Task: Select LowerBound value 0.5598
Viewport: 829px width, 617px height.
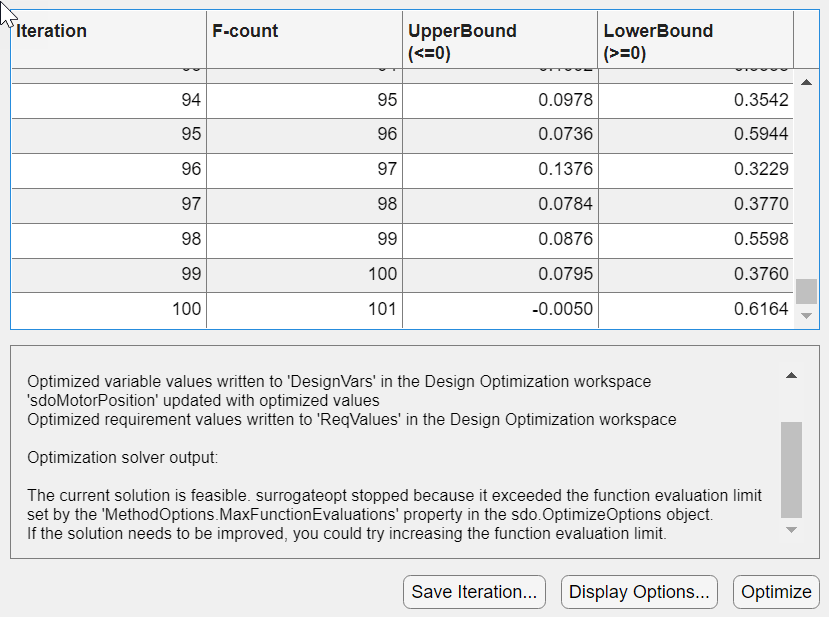Action: point(696,239)
